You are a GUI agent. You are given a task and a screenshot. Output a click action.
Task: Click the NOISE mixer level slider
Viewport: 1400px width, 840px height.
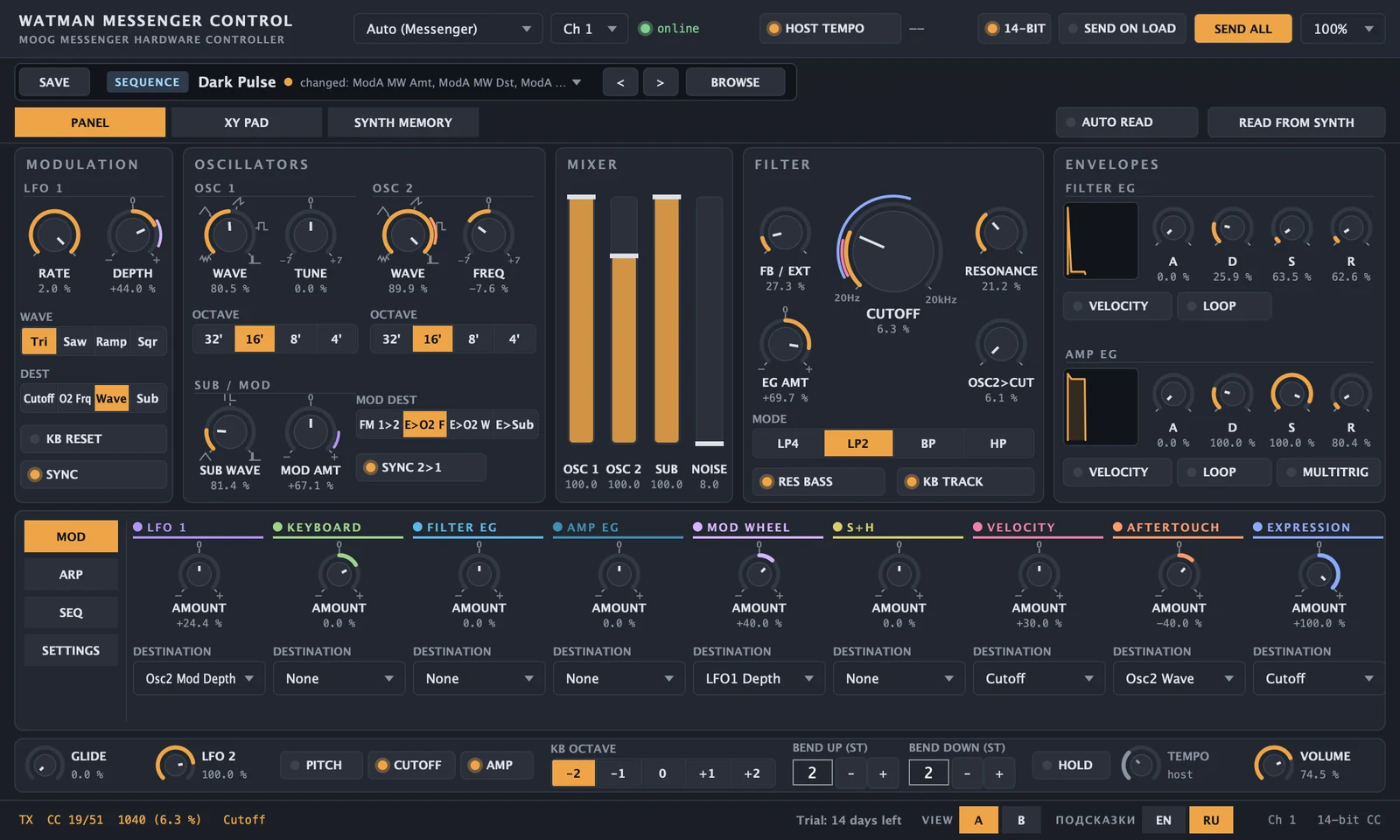point(709,320)
